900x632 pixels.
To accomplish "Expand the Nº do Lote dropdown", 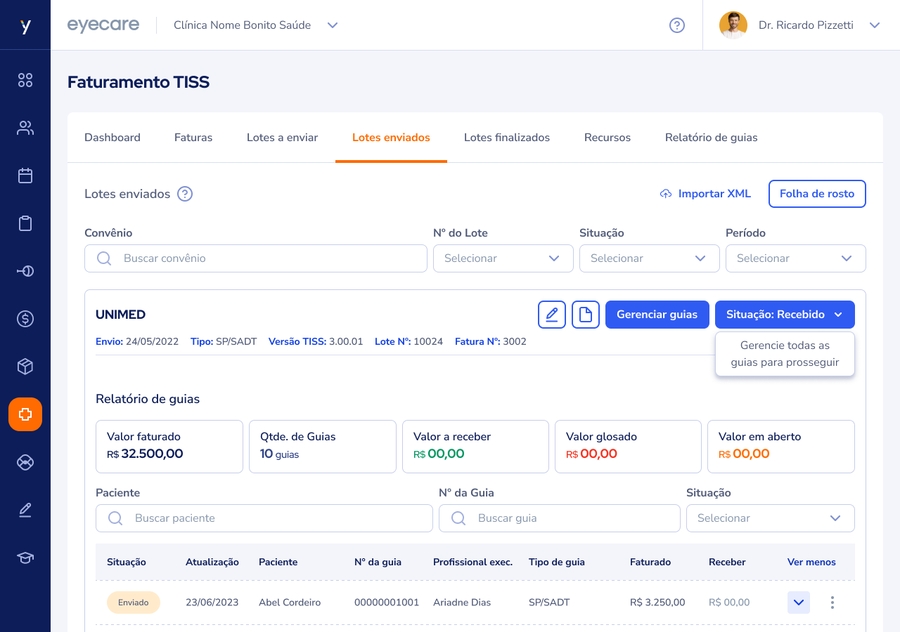I will click(503, 258).
